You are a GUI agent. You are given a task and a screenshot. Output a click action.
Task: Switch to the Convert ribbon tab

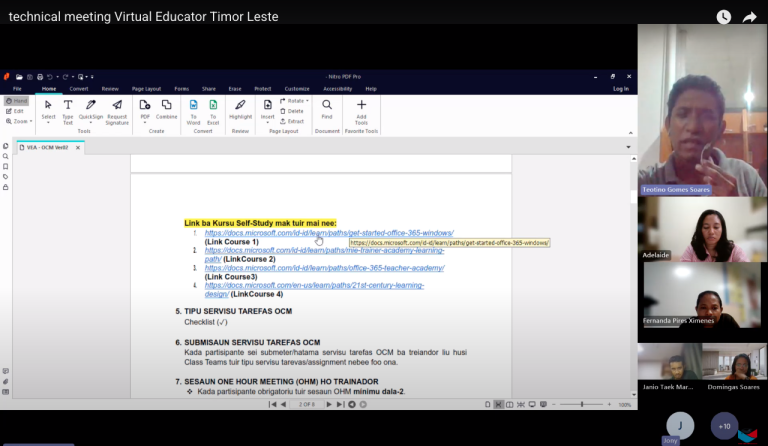pyautogui.click(x=79, y=89)
